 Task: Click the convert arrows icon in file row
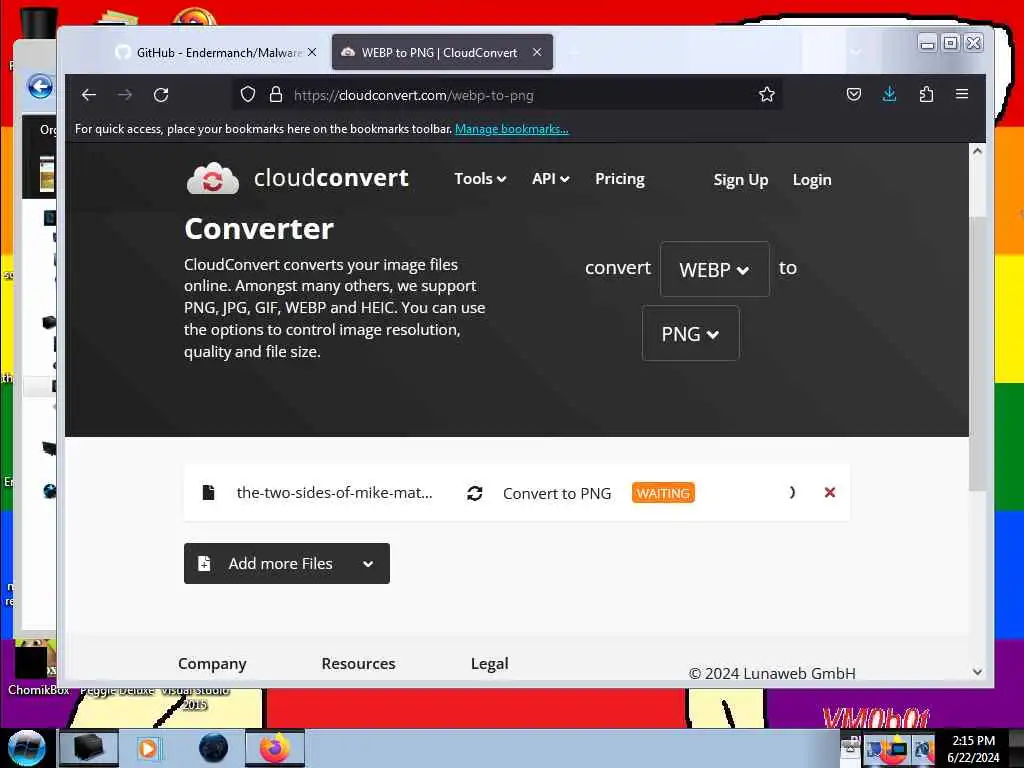pos(475,493)
